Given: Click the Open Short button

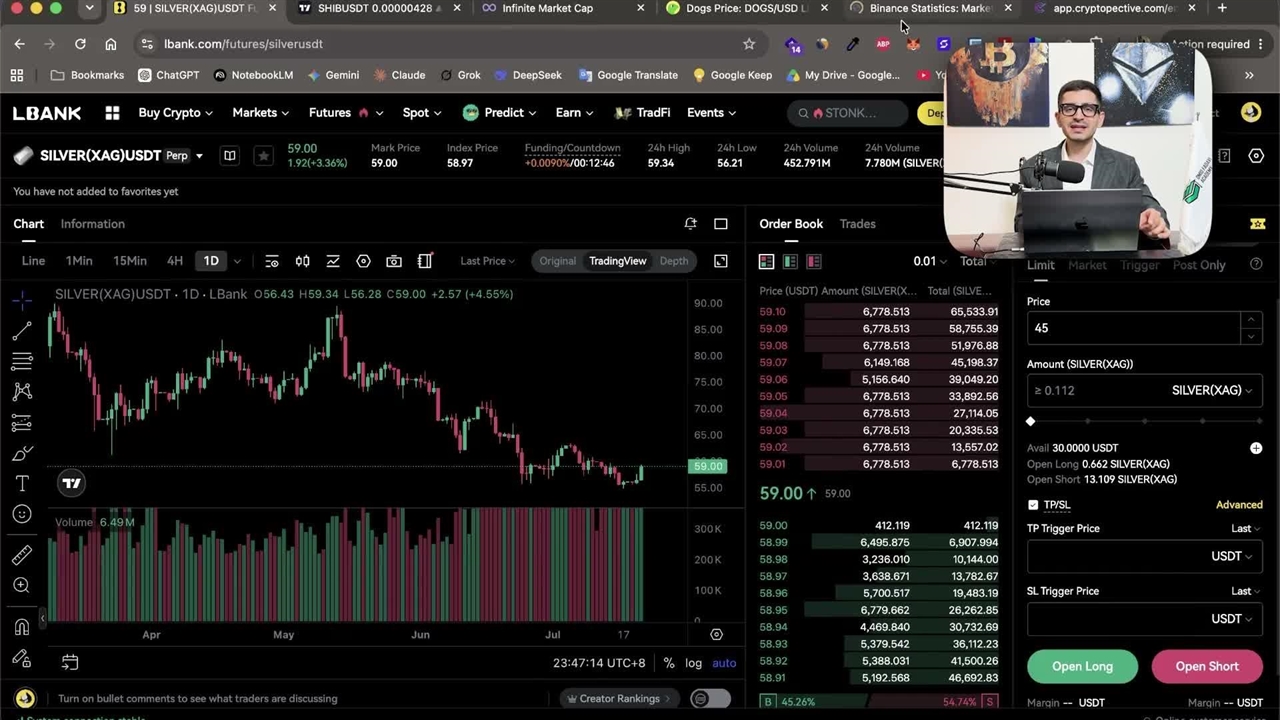Looking at the screenshot, I should (1207, 666).
